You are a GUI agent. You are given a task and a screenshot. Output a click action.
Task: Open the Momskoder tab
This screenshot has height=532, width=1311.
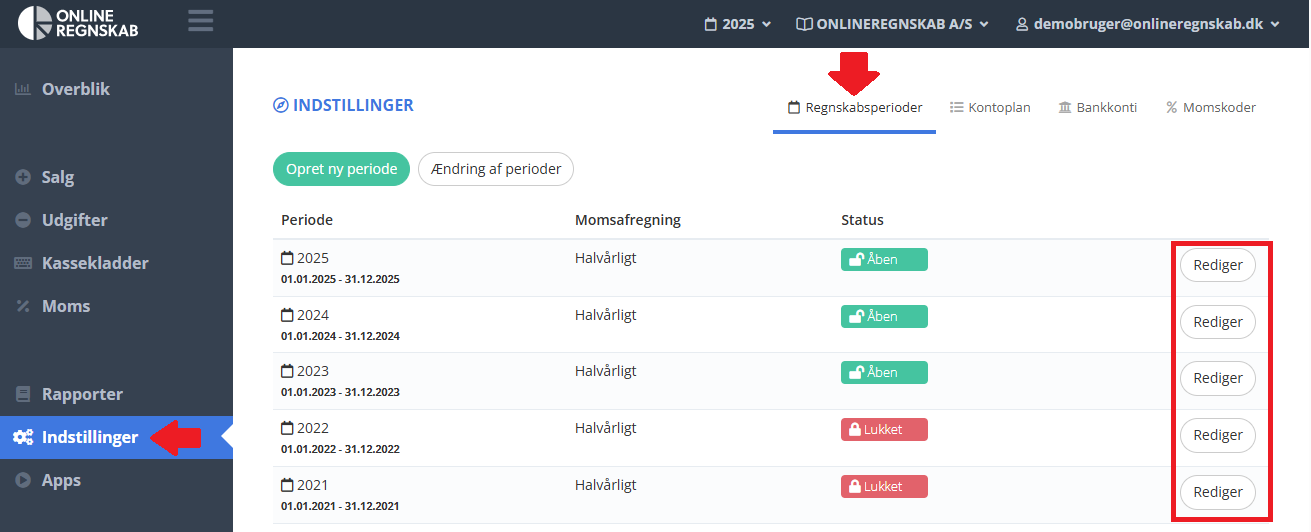1210,108
